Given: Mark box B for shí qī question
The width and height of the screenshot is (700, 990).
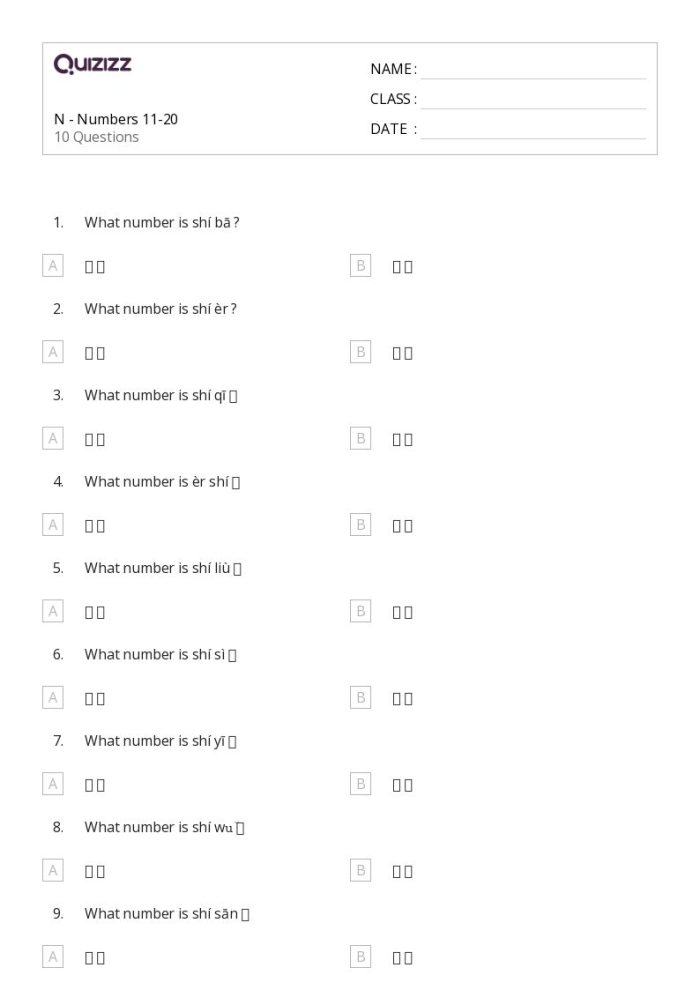Looking at the screenshot, I should click(x=361, y=438).
